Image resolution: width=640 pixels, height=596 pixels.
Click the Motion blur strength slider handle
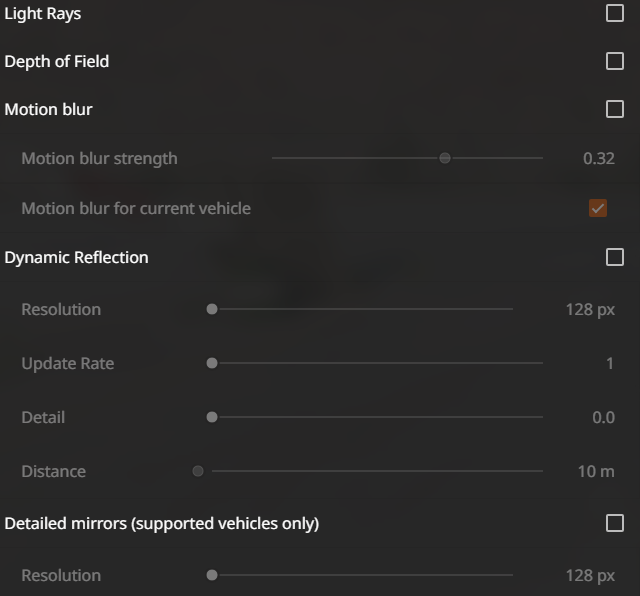pos(445,158)
